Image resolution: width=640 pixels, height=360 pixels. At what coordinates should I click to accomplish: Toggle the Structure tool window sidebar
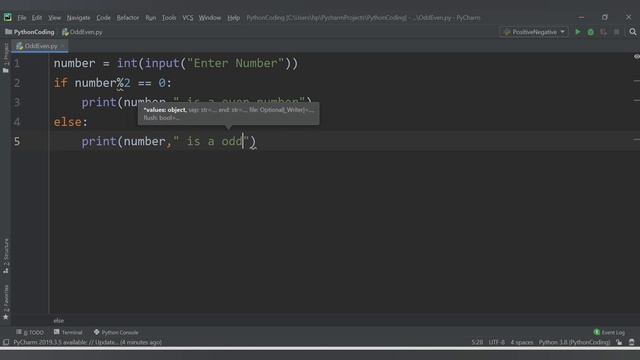[x=6, y=256]
